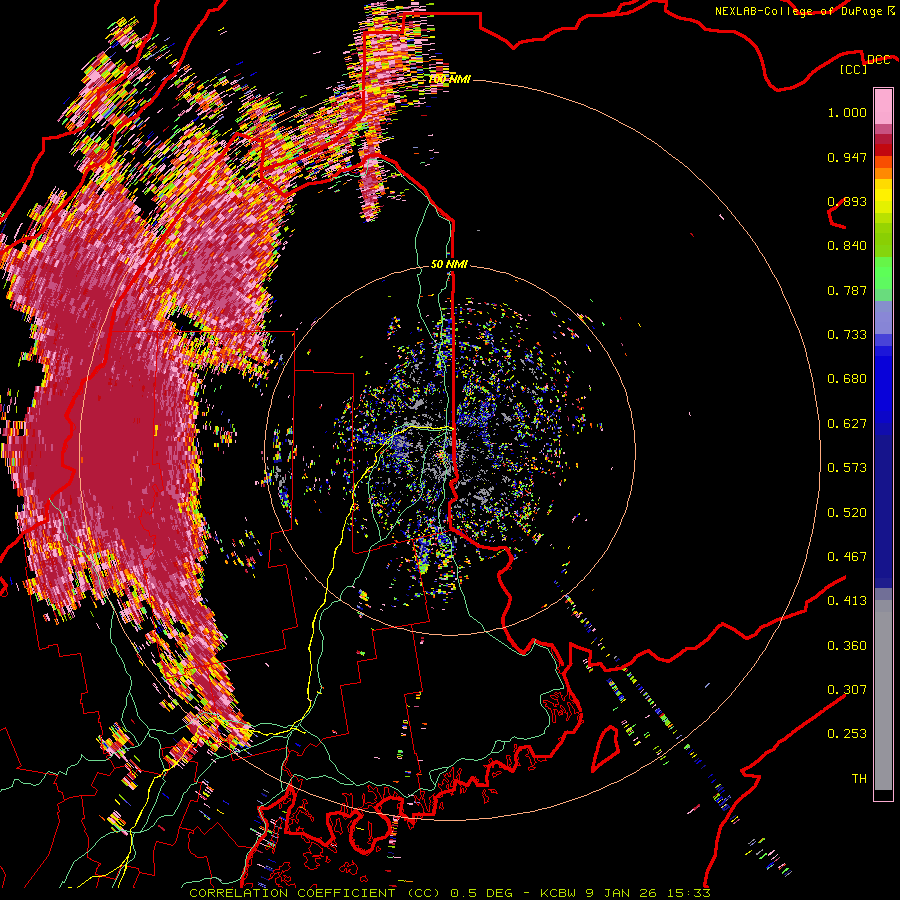This screenshot has height=900, width=900.
Task: Click the 0.893 scale label
Action: click(x=847, y=201)
